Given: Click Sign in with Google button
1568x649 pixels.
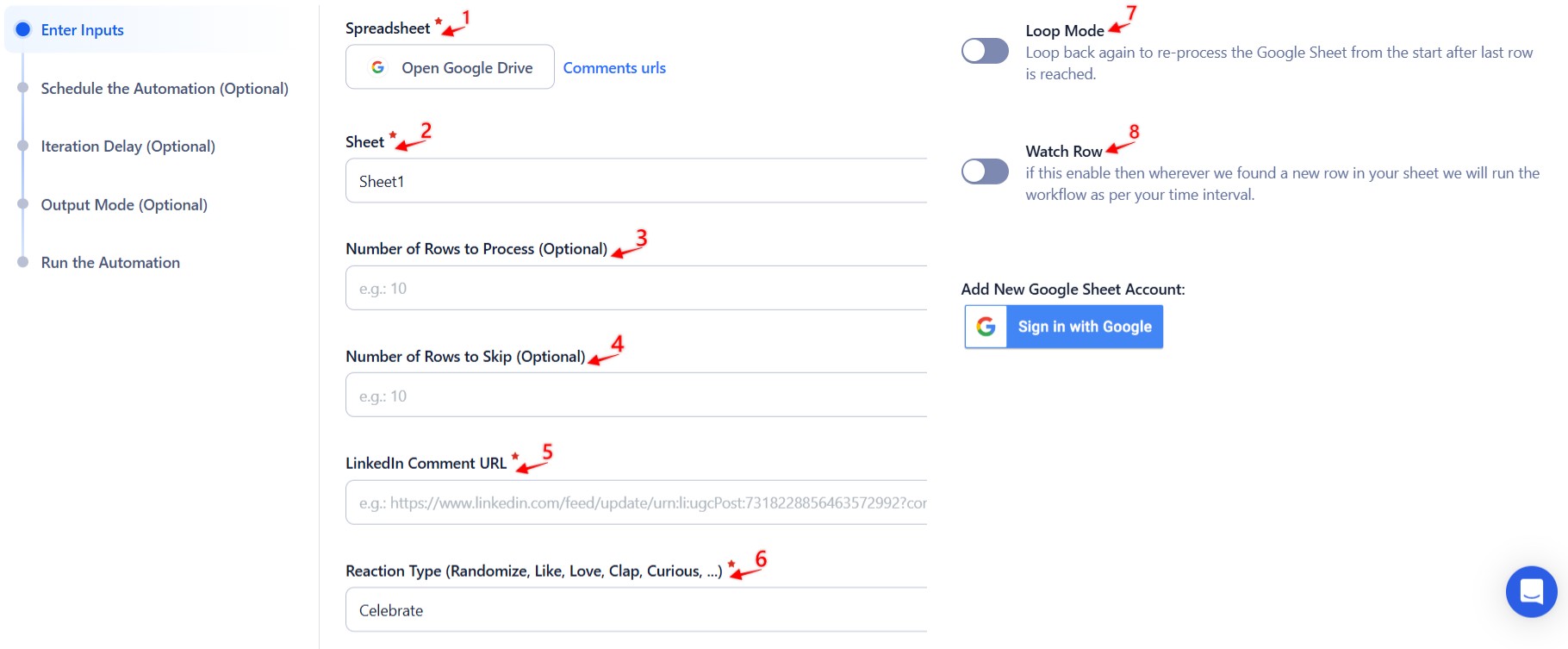Looking at the screenshot, I should (x=1064, y=327).
